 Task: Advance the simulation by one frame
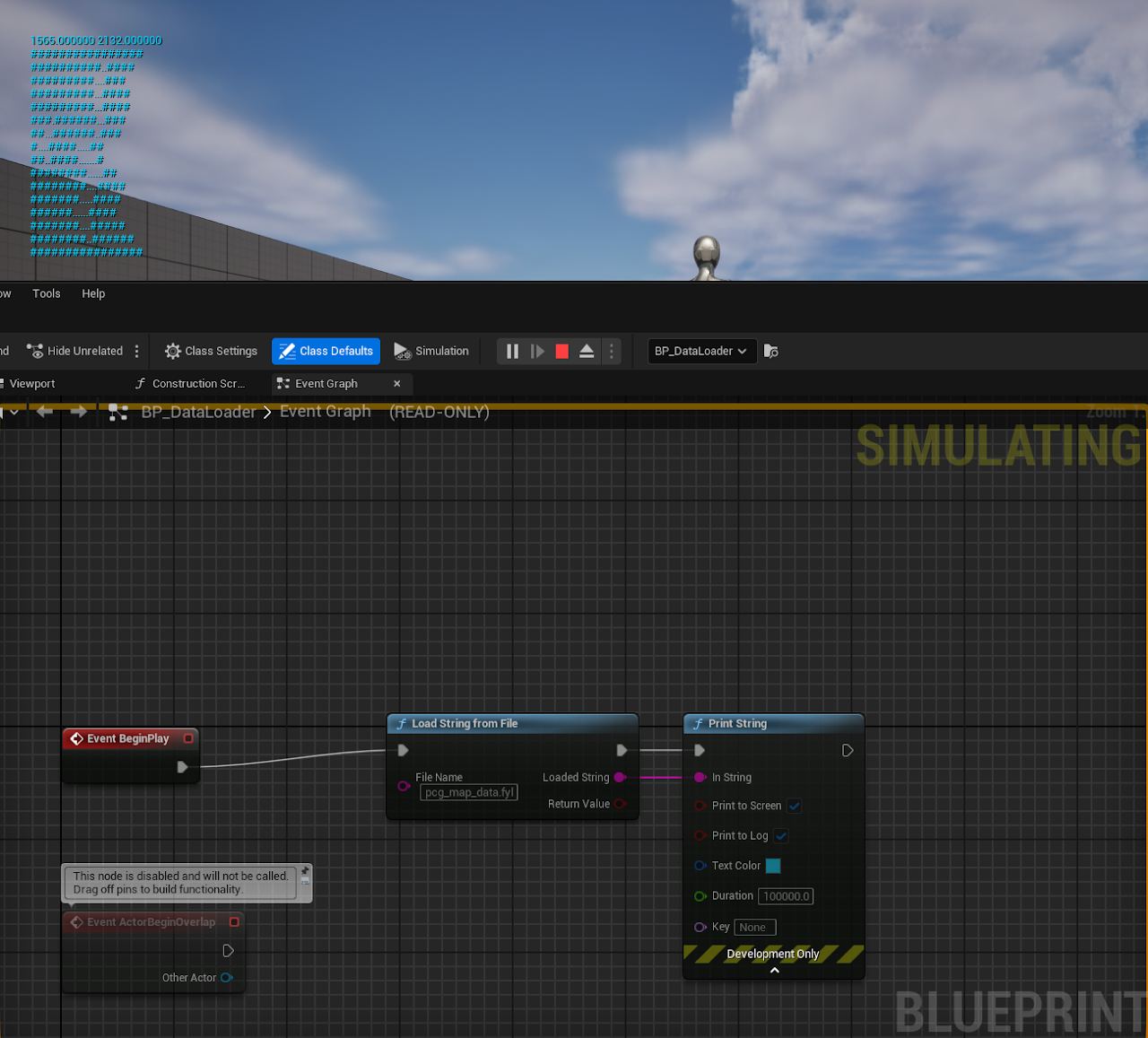click(537, 352)
